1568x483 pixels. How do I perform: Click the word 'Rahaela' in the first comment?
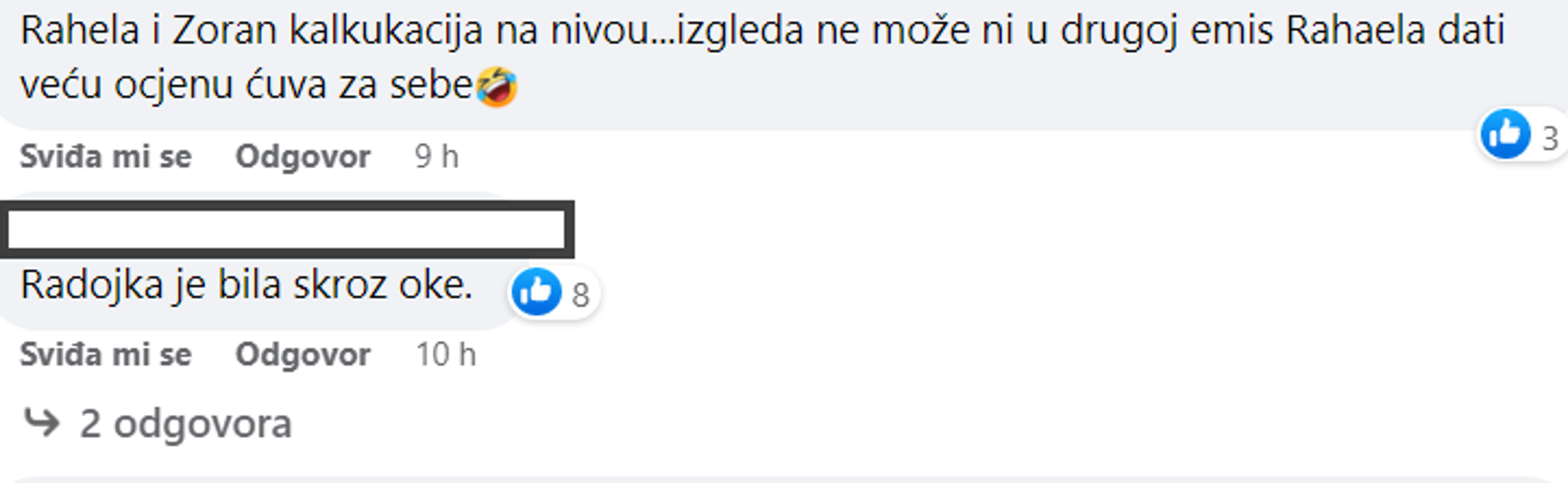1355,30
